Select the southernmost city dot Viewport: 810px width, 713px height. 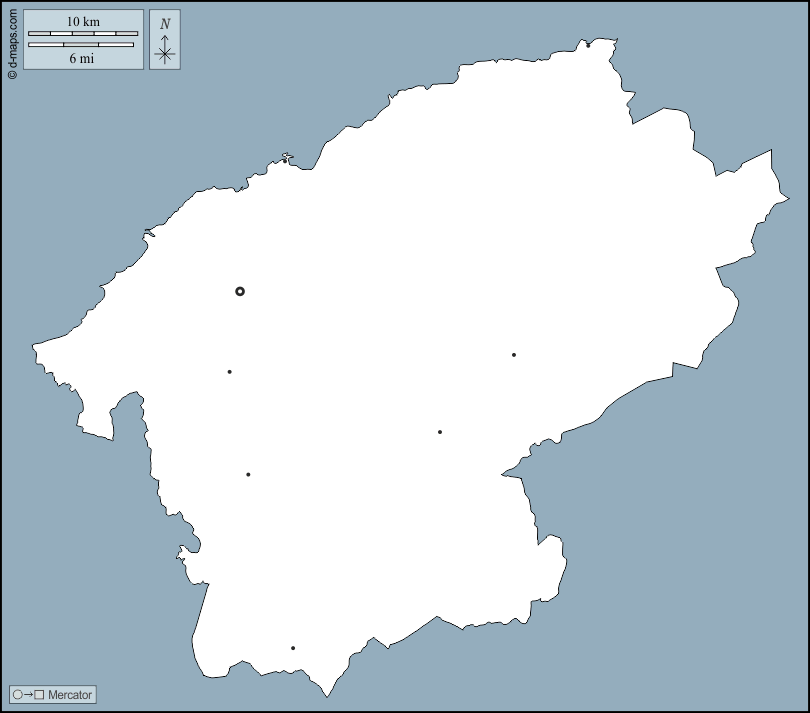(x=293, y=648)
